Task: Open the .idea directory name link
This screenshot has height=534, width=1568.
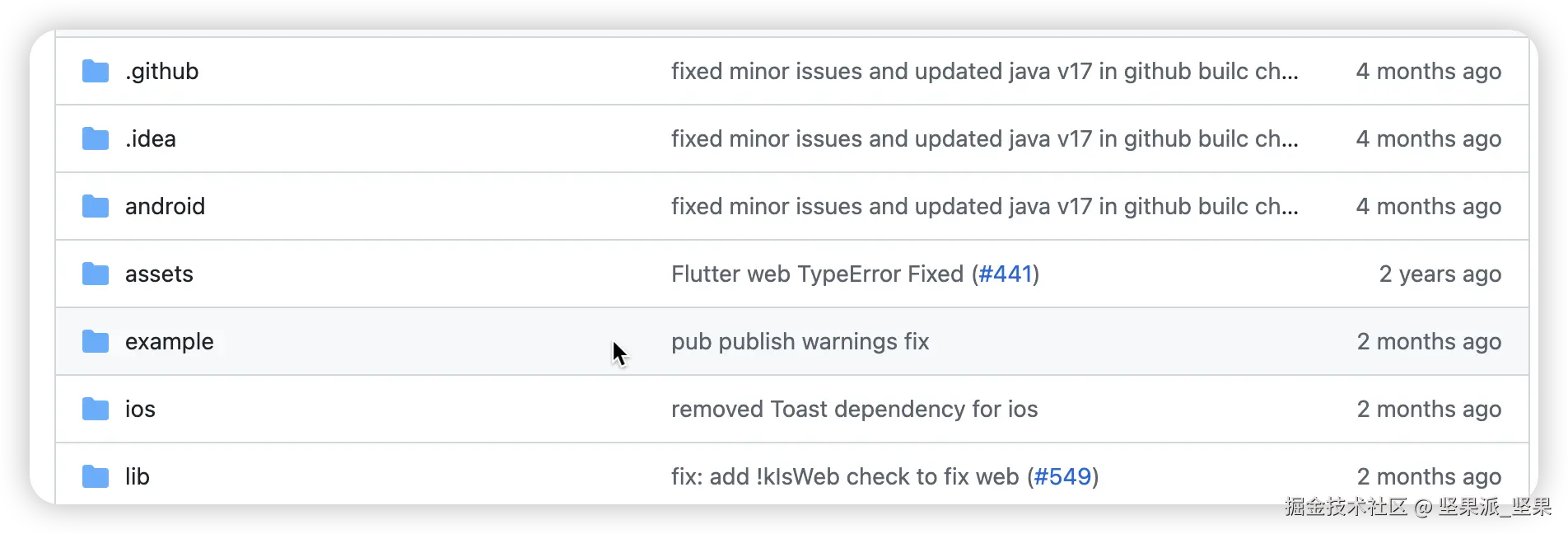Action: point(151,139)
